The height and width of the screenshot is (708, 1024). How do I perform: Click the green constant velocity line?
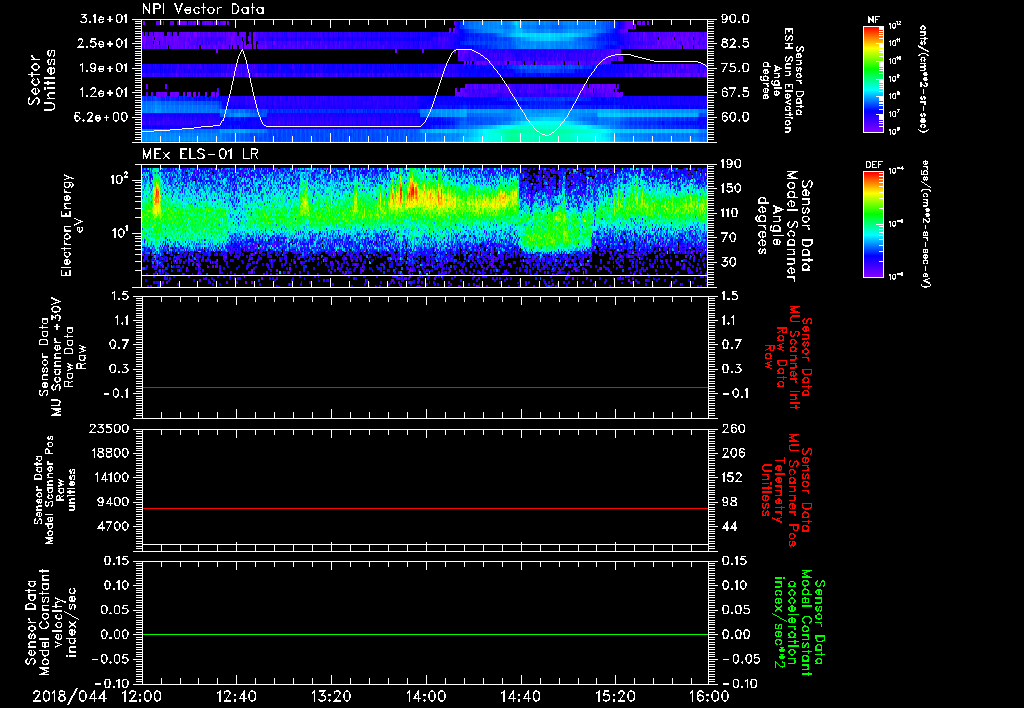point(424,634)
